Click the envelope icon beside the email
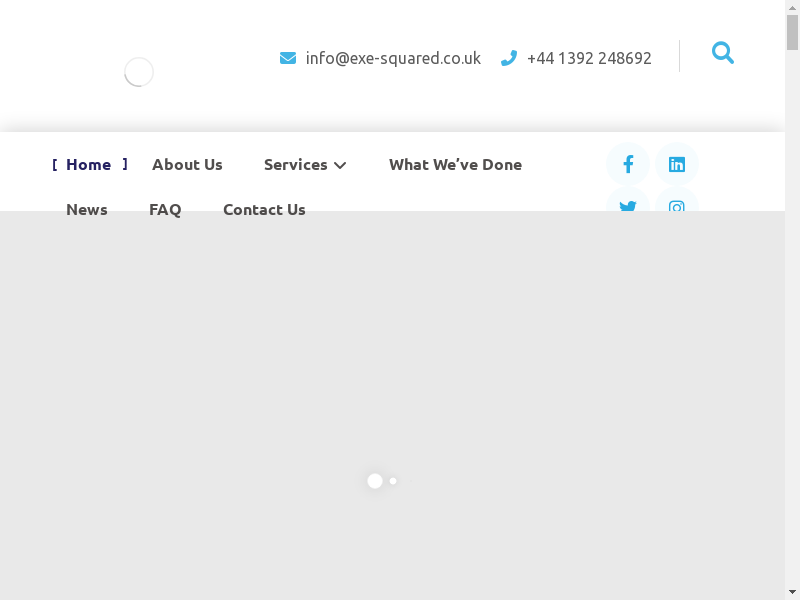 pos(288,58)
